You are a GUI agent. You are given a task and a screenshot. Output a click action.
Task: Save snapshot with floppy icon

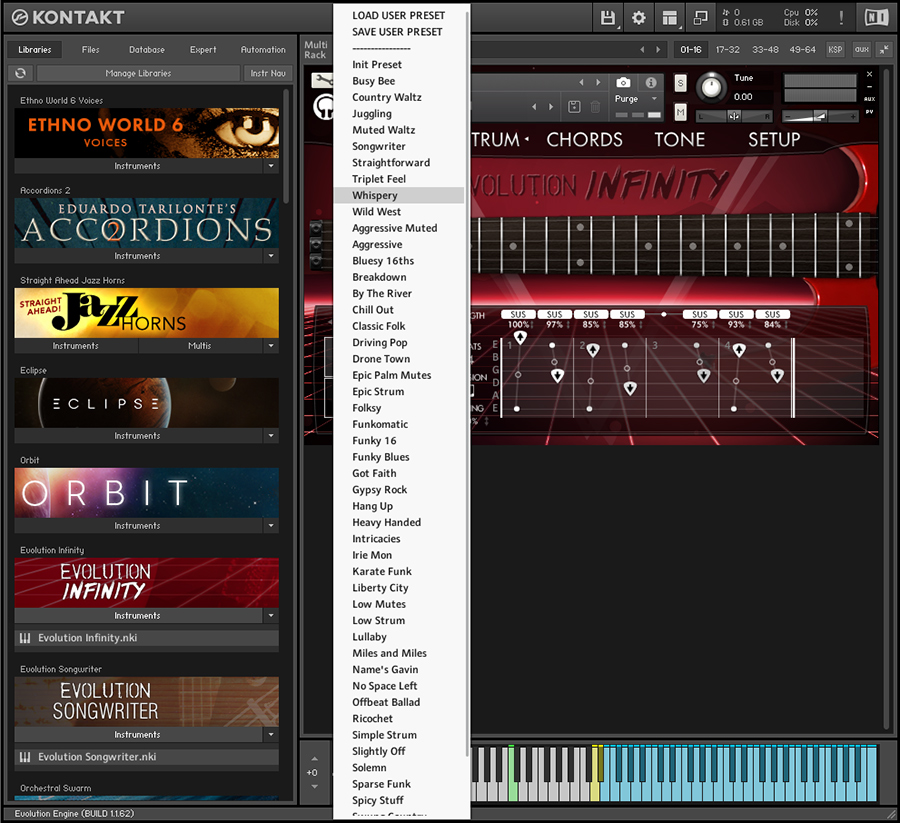(x=574, y=106)
